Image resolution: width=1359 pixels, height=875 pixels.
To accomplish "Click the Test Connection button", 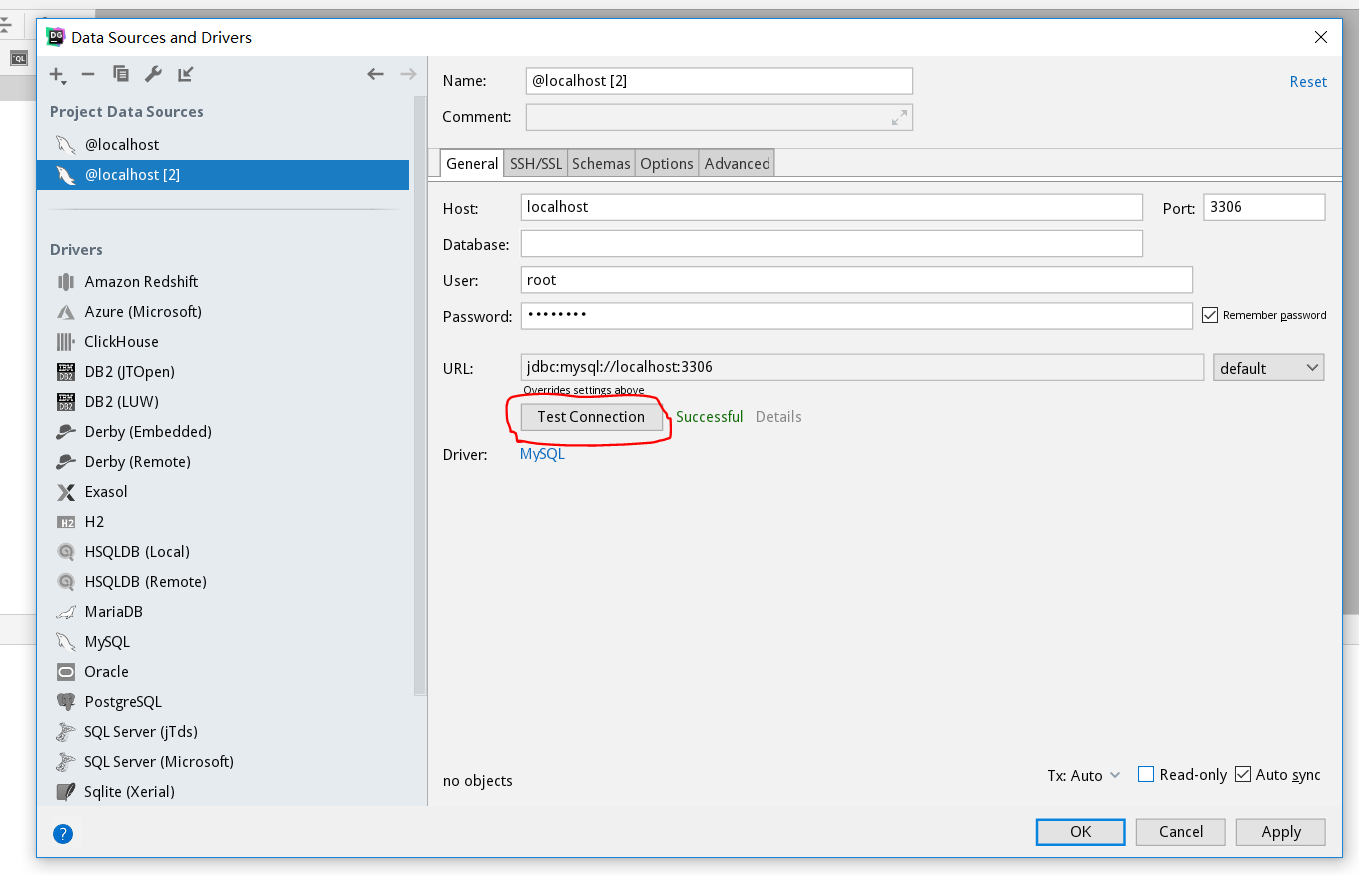I will click(x=591, y=417).
